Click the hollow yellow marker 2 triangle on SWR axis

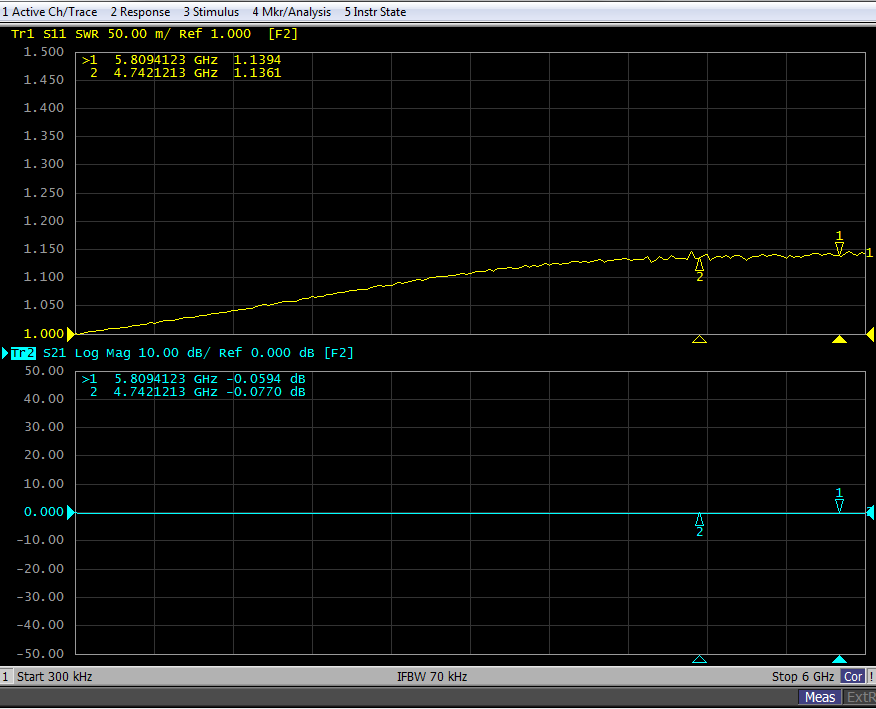coord(699,340)
